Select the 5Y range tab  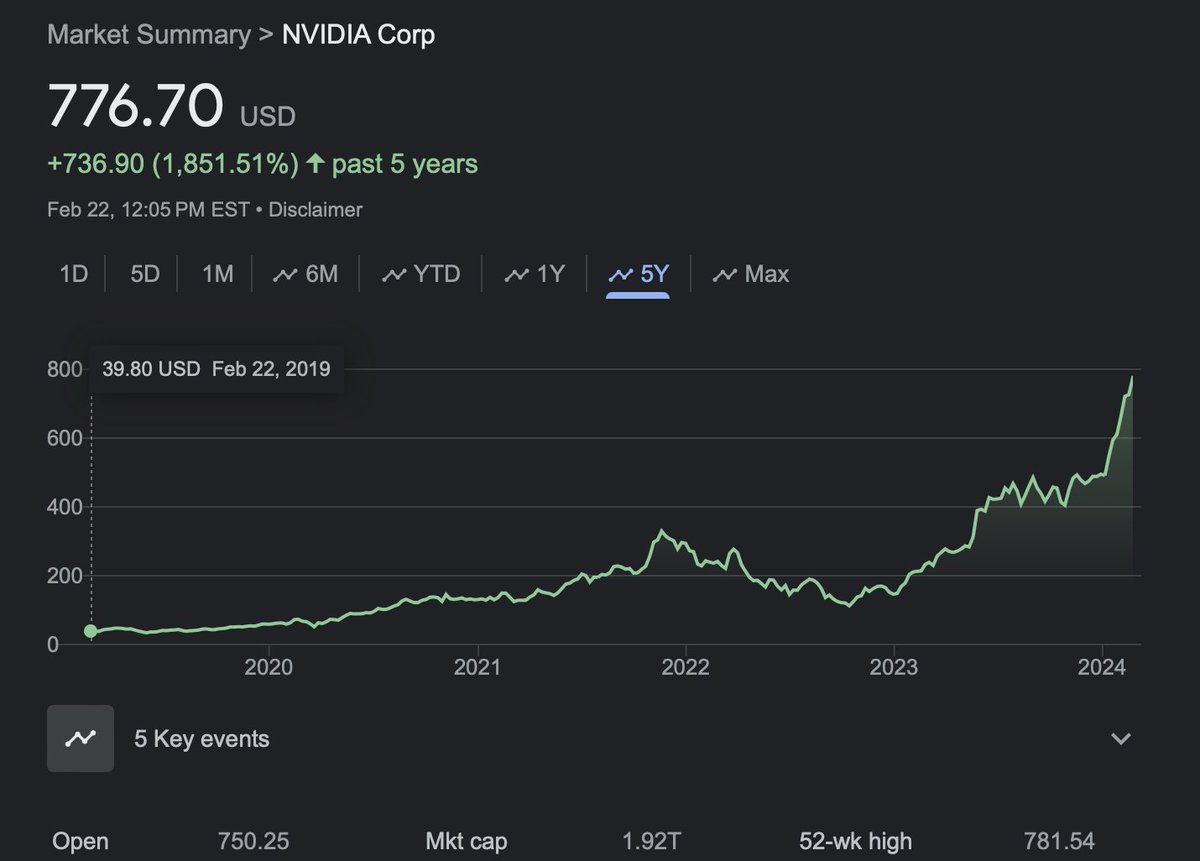[638, 274]
